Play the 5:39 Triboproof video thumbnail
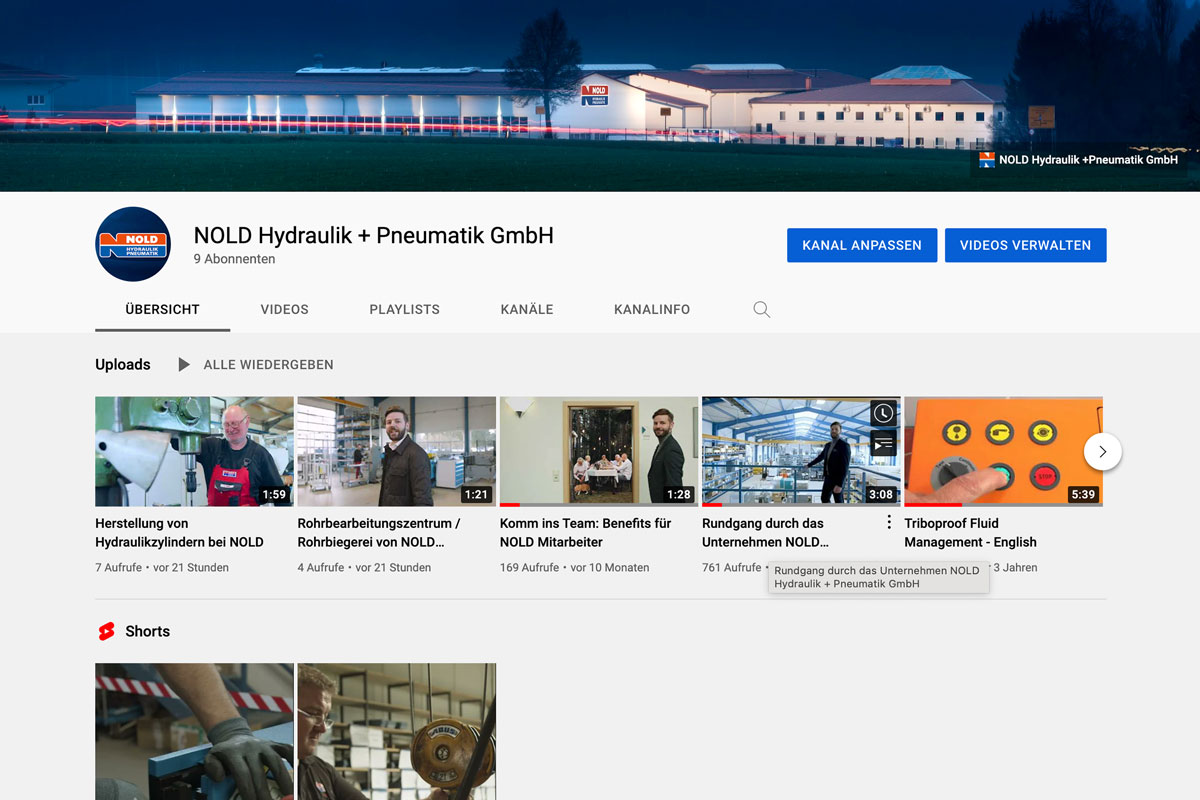This screenshot has width=1200, height=800. [x=1003, y=451]
